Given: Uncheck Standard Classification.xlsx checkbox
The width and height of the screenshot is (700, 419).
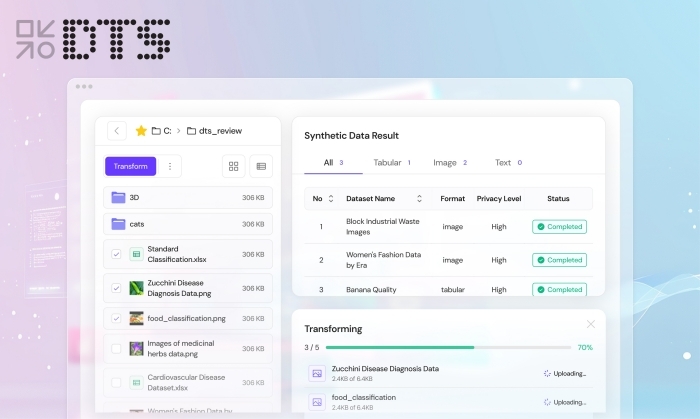Looking at the screenshot, I should tap(116, 254).
